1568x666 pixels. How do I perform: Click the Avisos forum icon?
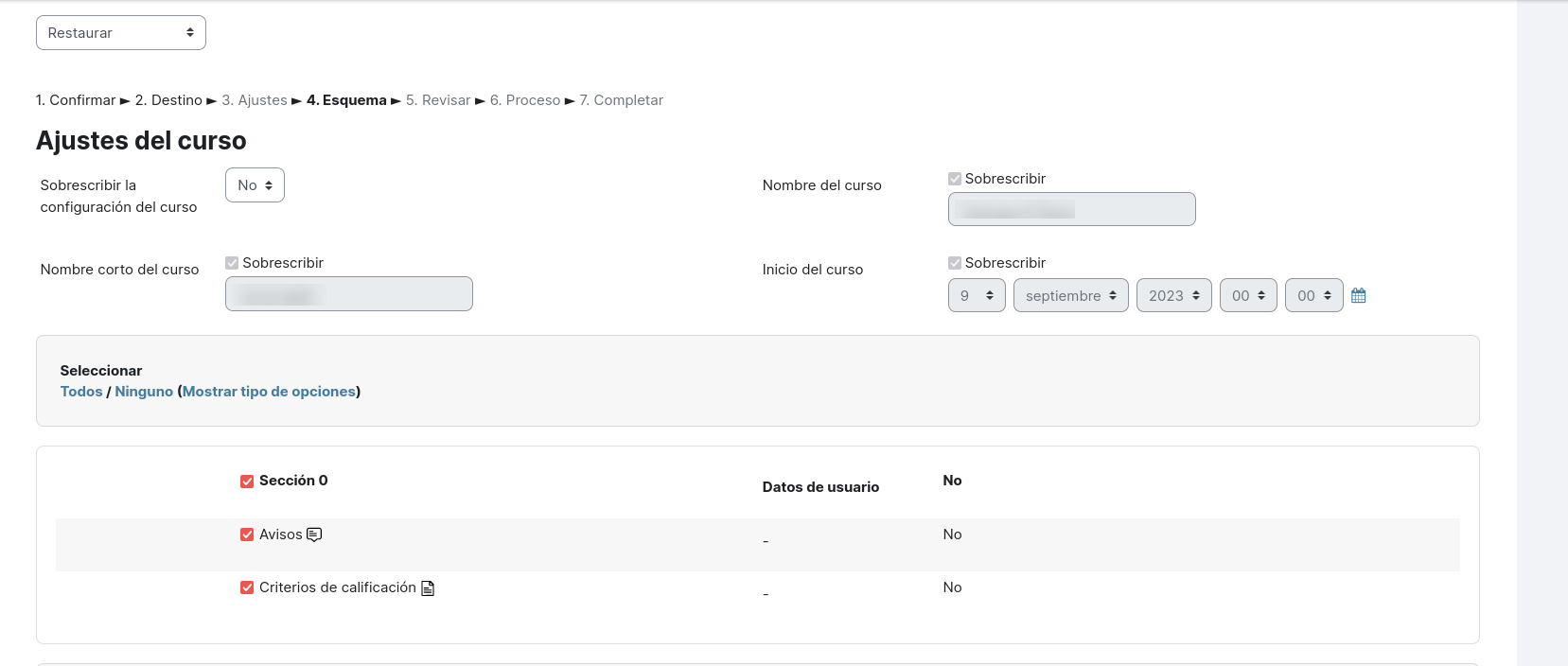click(x=314, y=535)
